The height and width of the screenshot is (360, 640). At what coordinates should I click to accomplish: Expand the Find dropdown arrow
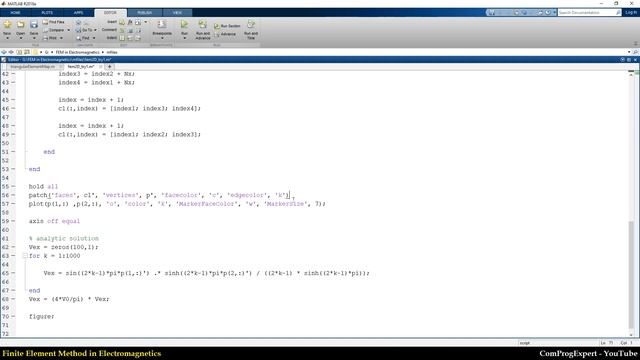coord(94,38)
